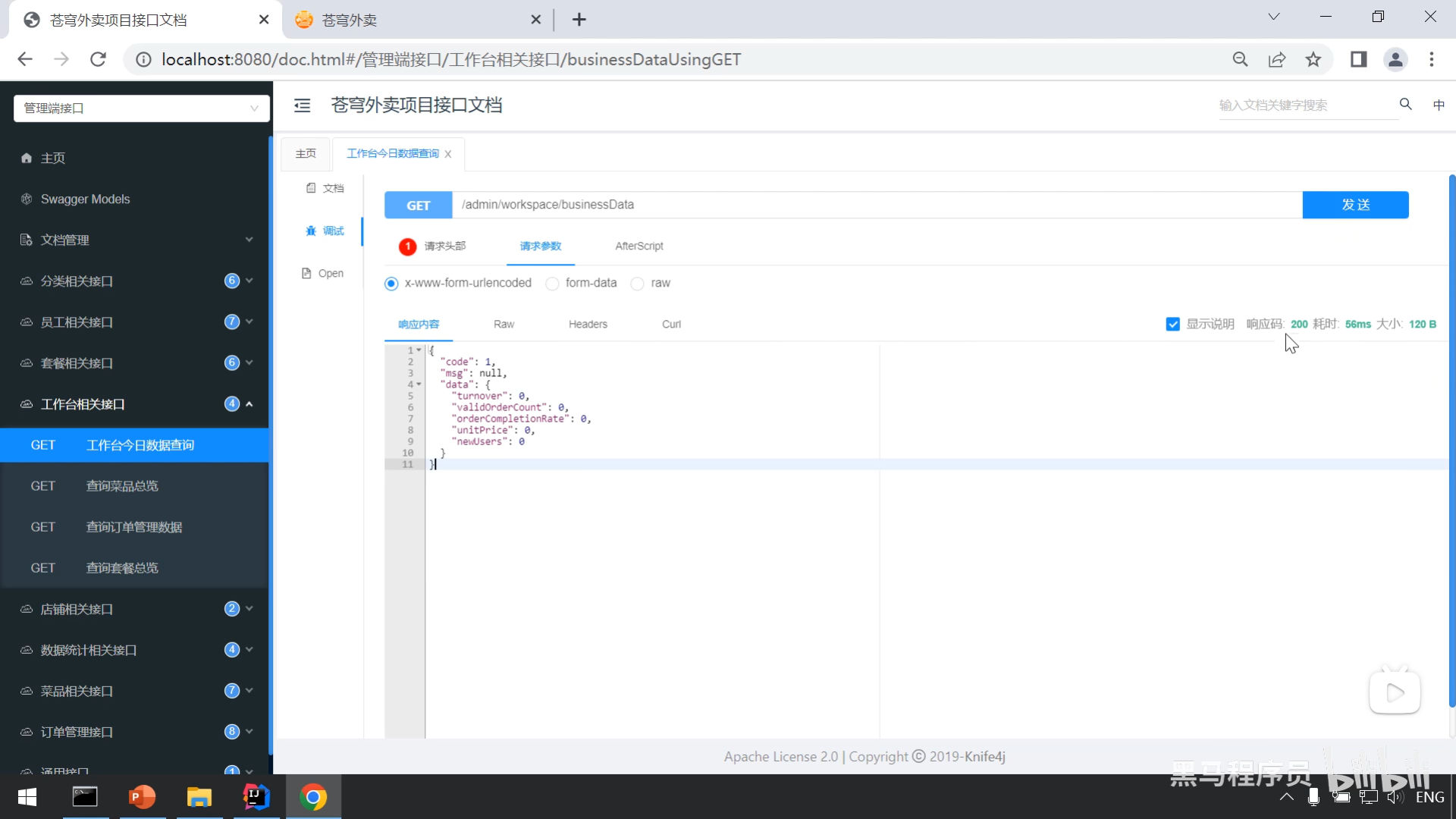Click the floating video play icon

pyautogui.click(x=1394, y=692)
